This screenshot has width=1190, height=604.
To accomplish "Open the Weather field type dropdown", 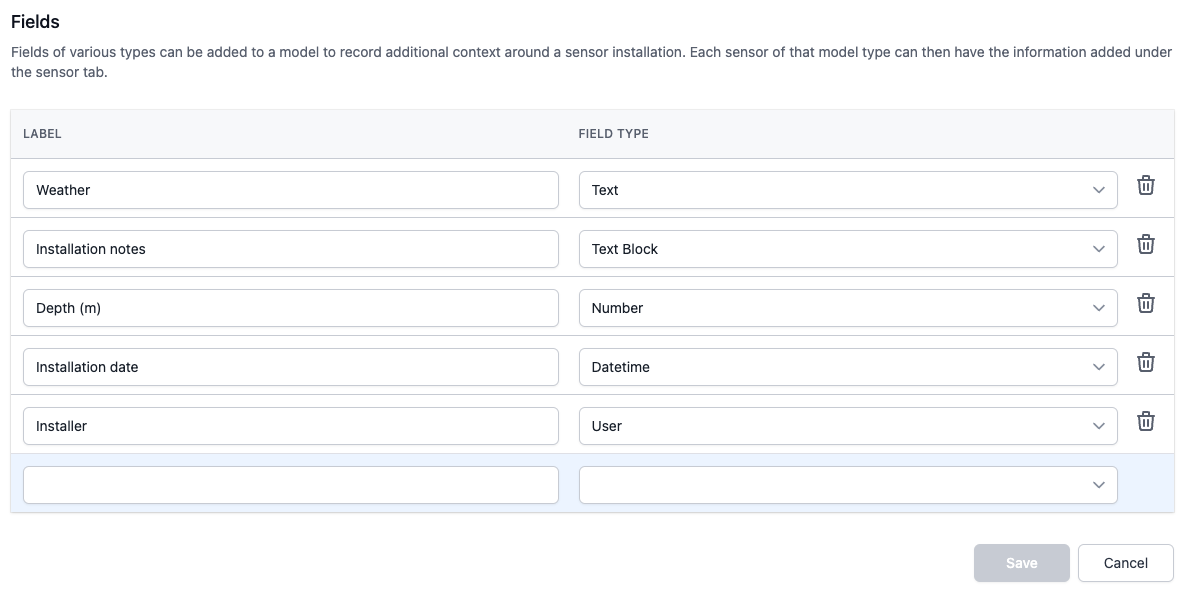I will pyautogui.click(x=847, y=190).
